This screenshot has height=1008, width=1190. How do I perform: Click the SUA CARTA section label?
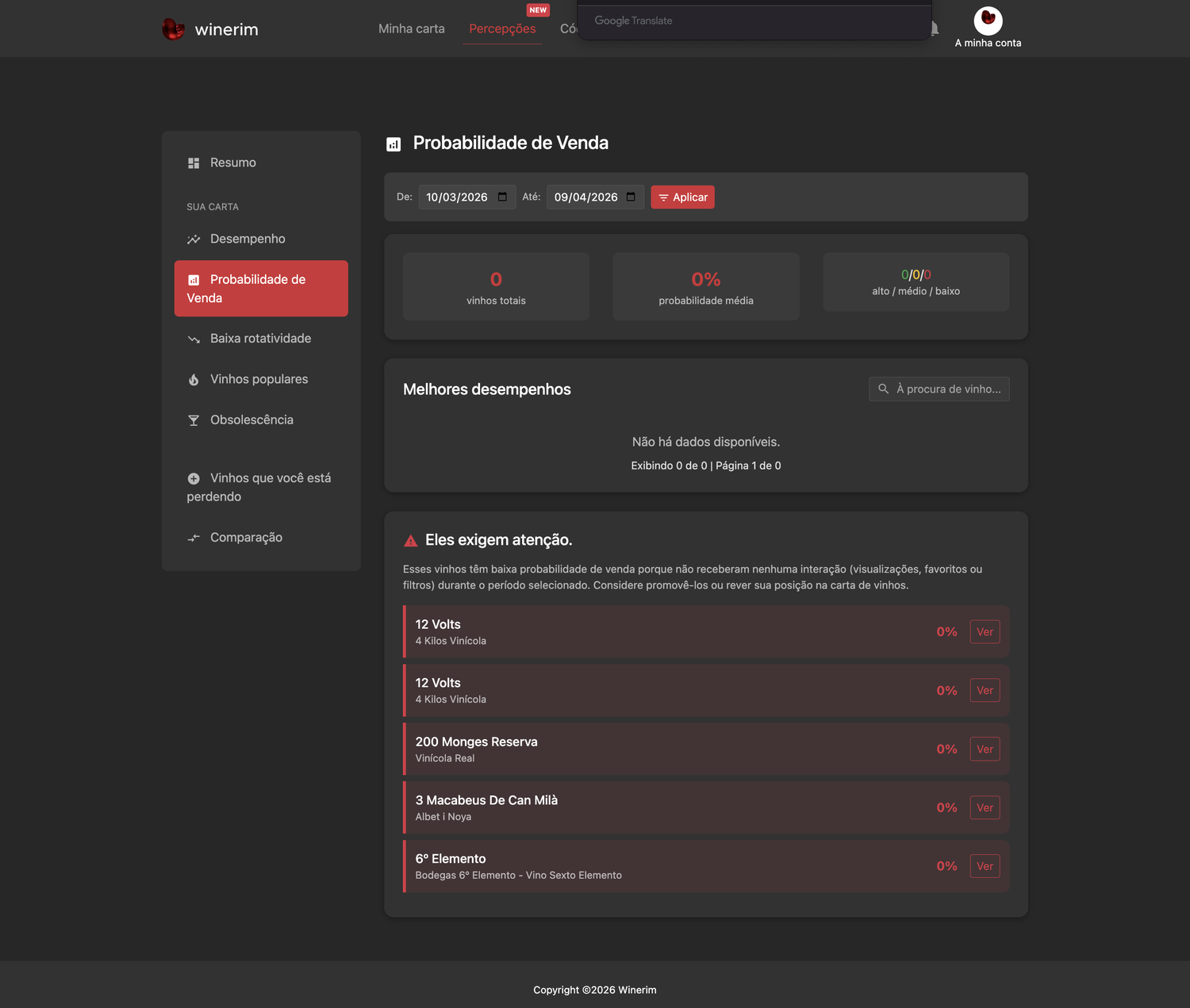tap(213, 207)
